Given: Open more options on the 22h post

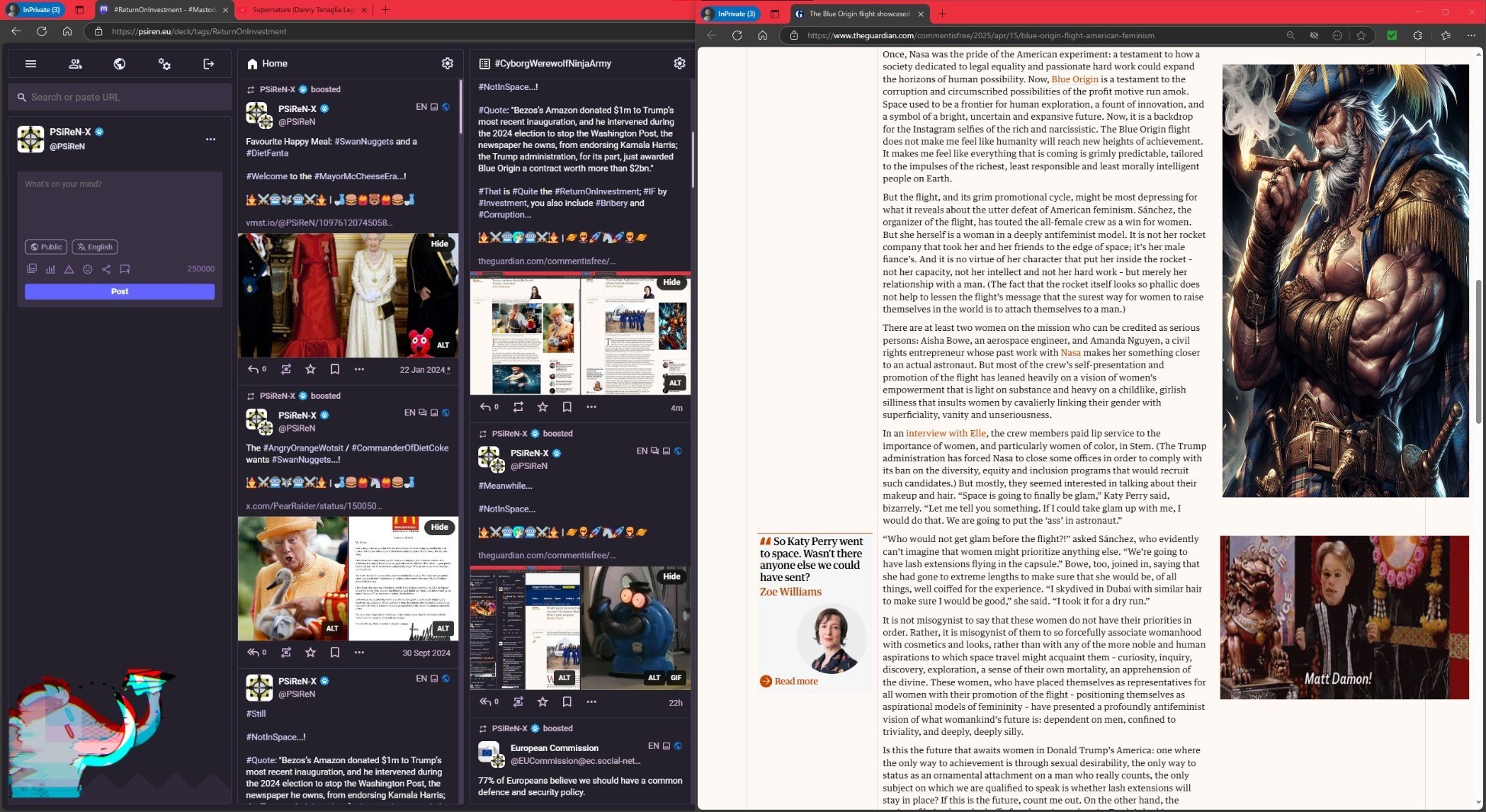Looking at the screenshot, I should [x=591, y=701].
